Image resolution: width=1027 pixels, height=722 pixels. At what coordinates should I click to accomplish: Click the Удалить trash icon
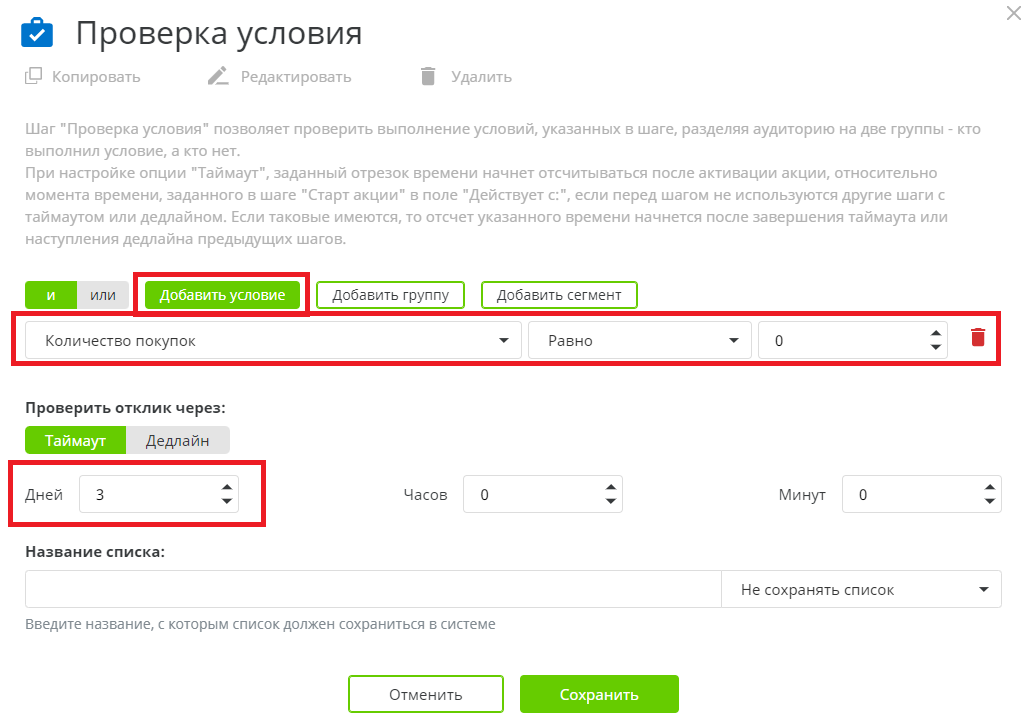(430, 76)
